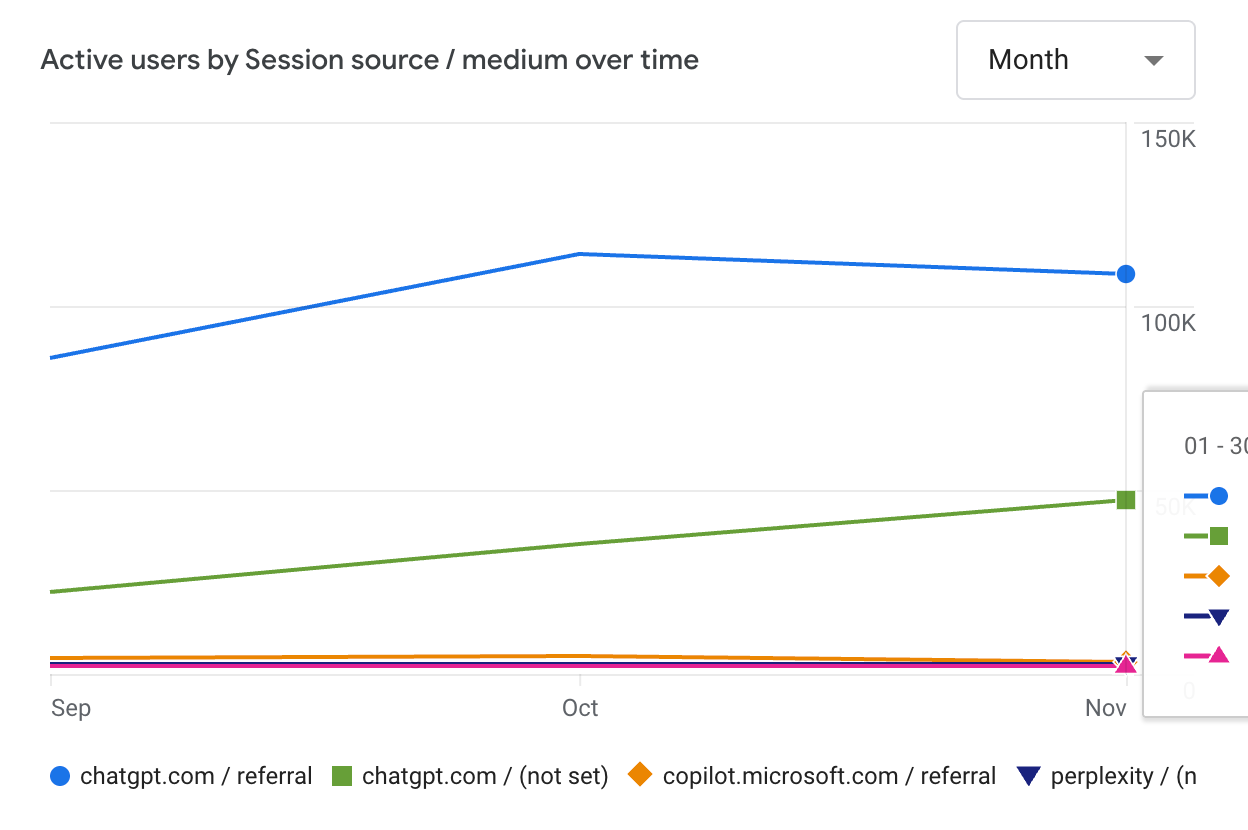
Task: Click the blue line's peak at October
Action: click(x=580, y=254)
